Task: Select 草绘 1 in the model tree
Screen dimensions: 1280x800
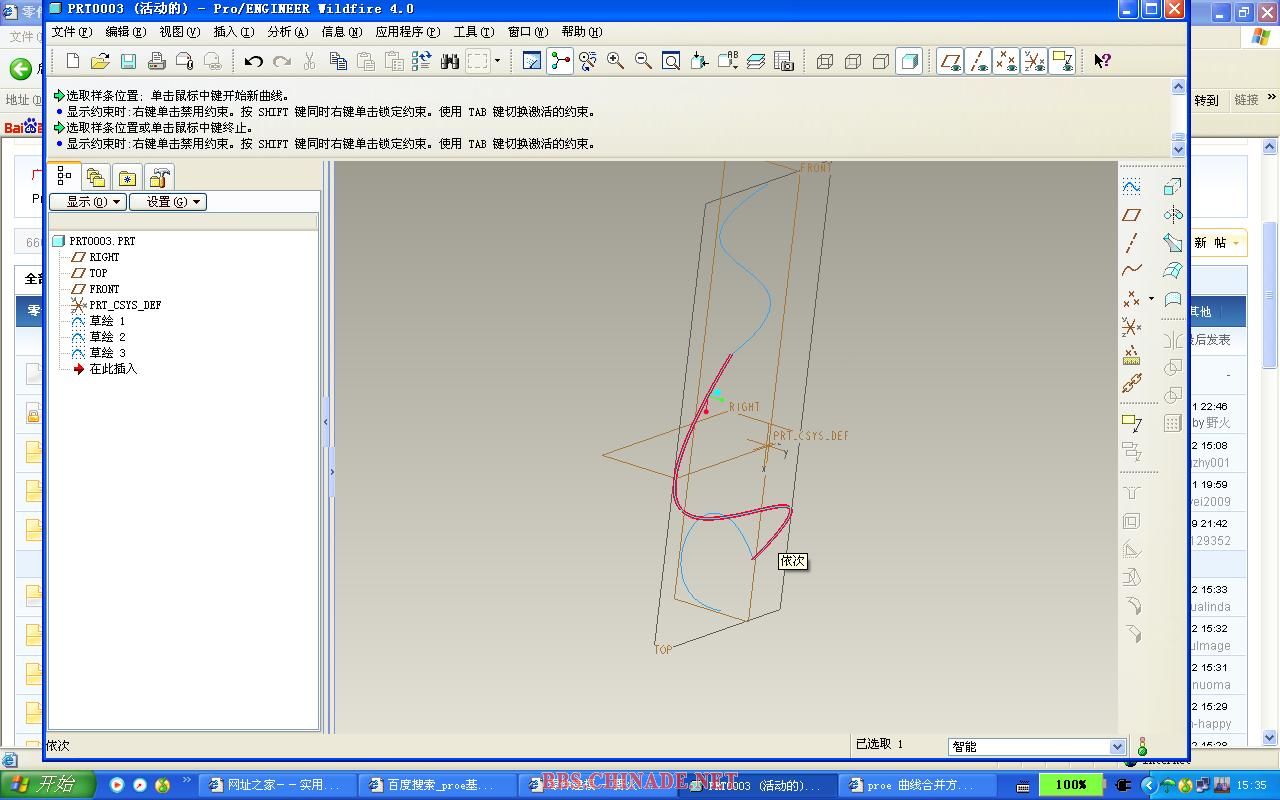Action: click(x=107, y=321)
